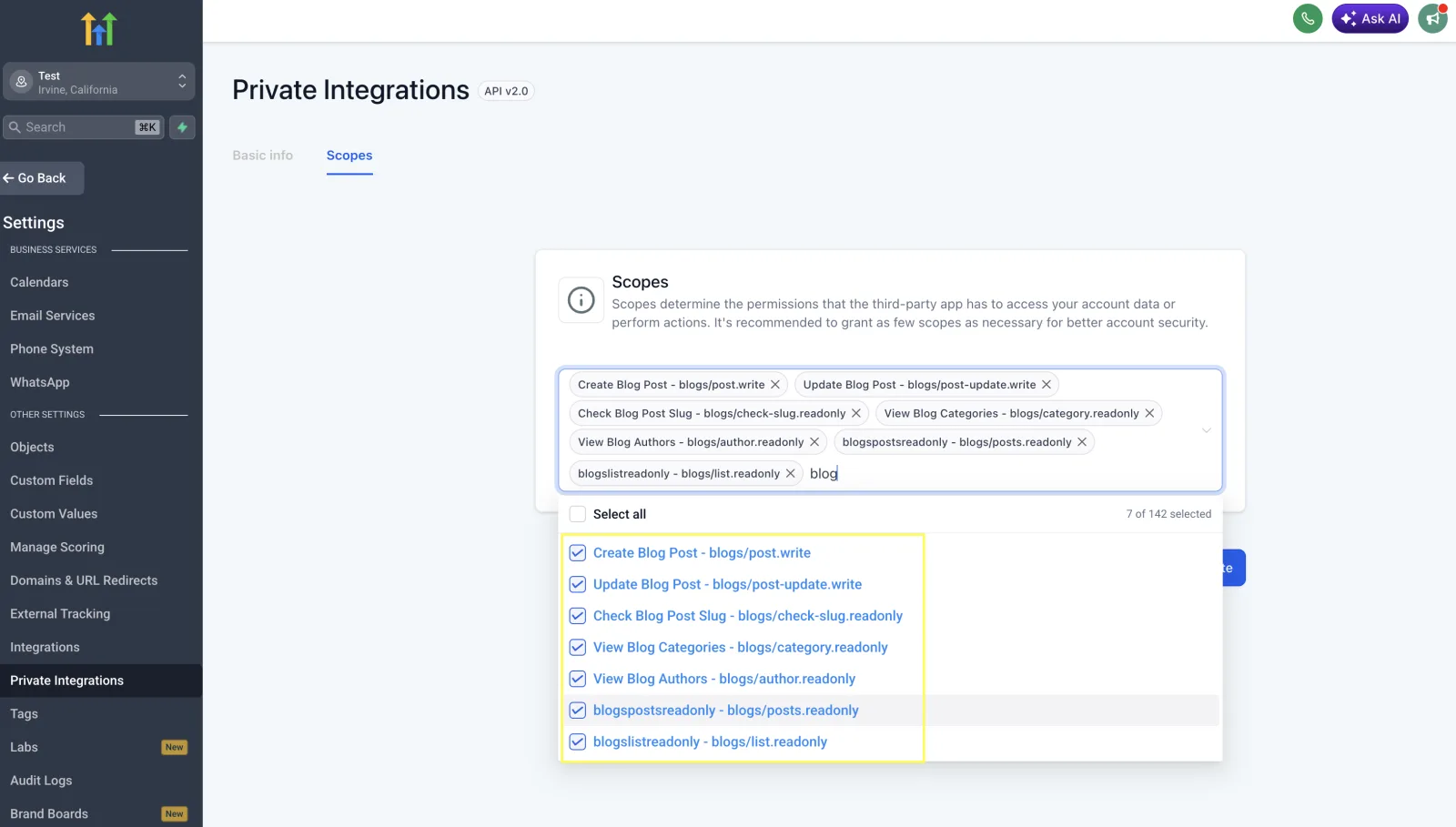Image resolution: width=1456 pixels, height=827 pixels.
Task: Open Private Integrations in the sidebar
Action: click(x=101, y=681)
